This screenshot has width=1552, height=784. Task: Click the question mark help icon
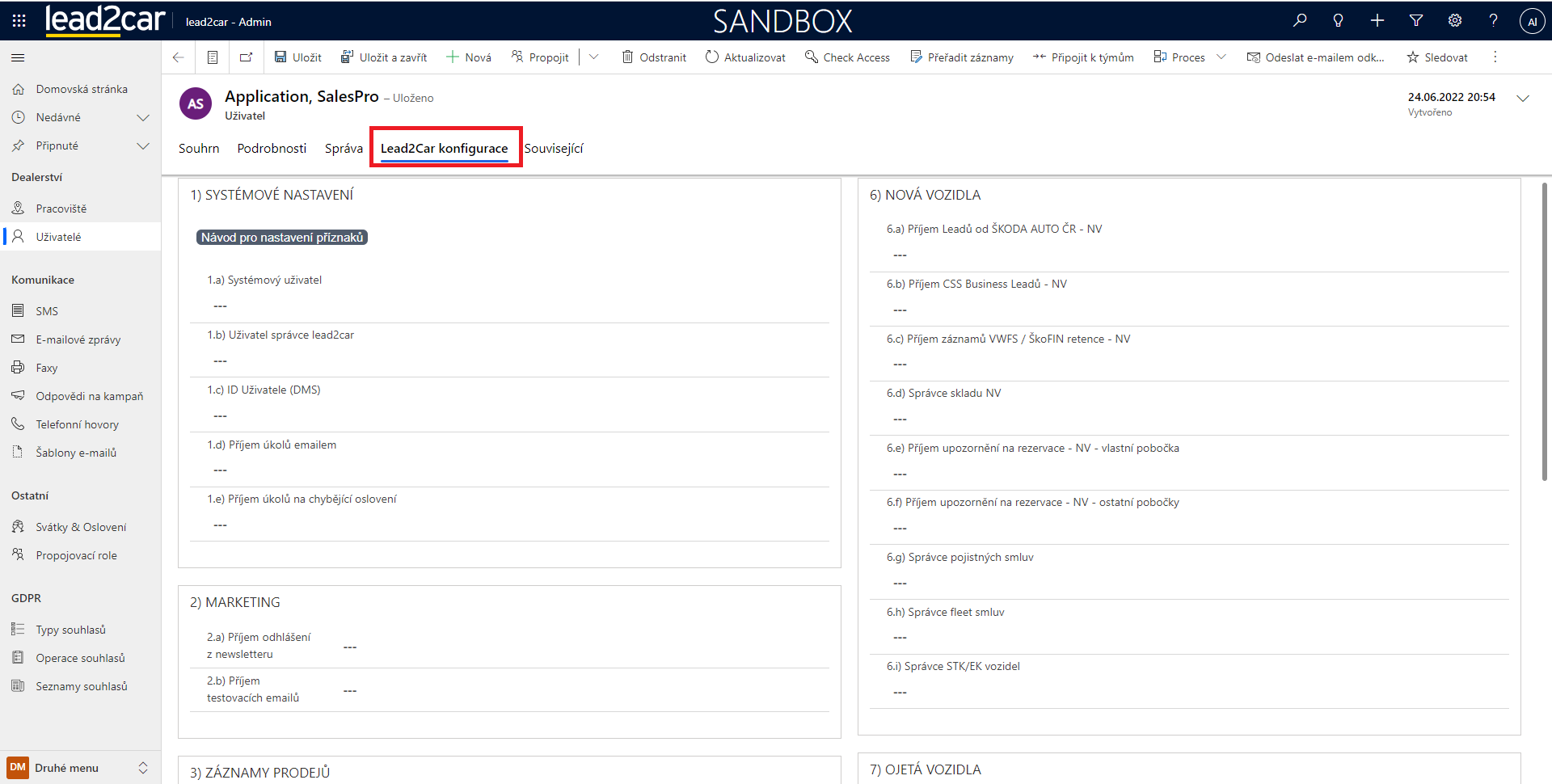click(1493, 21)
